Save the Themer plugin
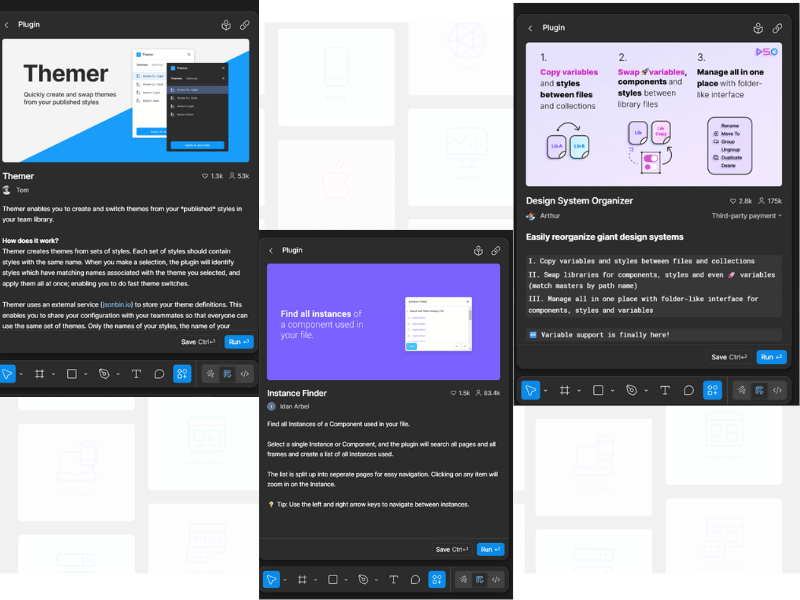This screenshot has width=800, height=600. pyautogui.click(x=198, y=342)
